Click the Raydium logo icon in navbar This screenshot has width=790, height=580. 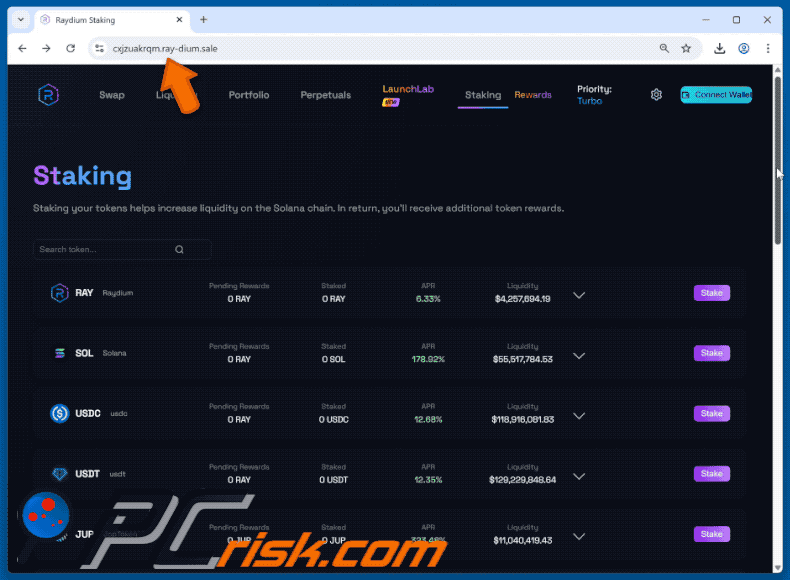48,95
